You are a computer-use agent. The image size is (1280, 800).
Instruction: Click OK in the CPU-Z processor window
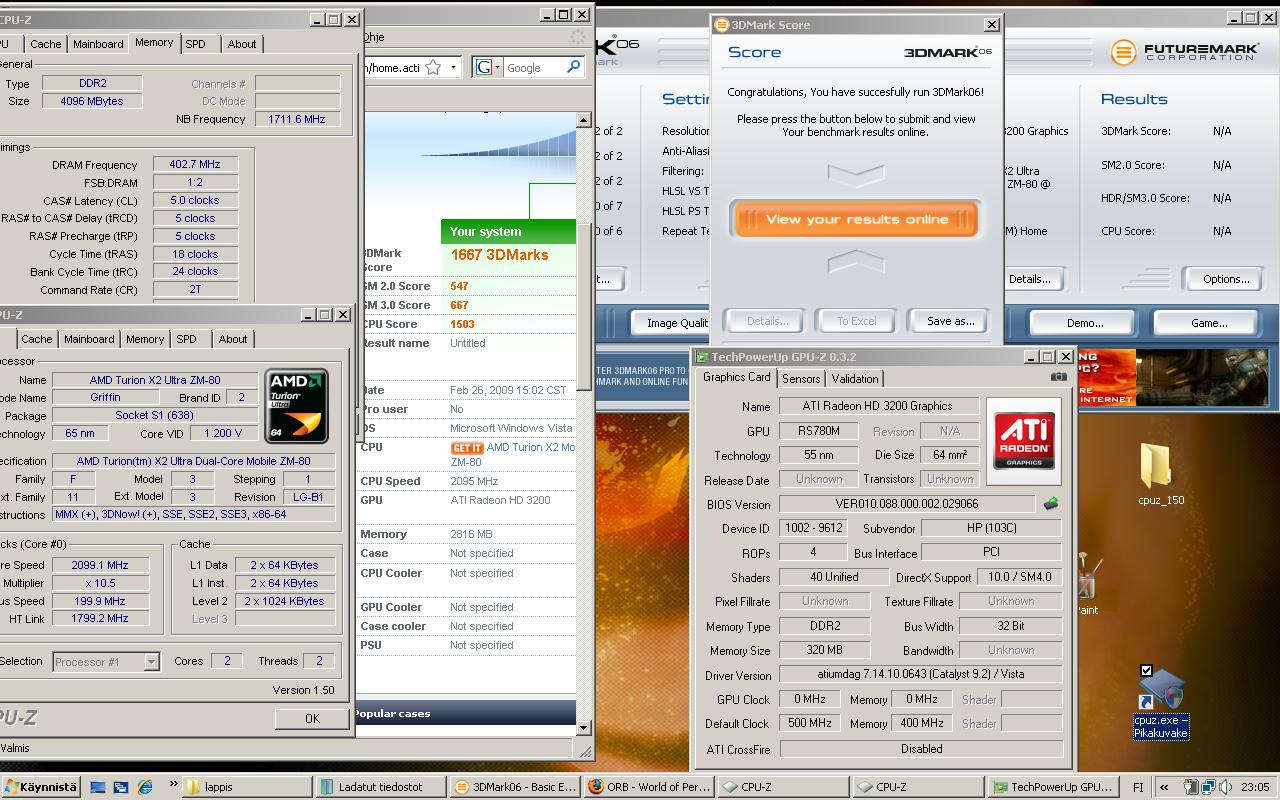pos(312,718)
